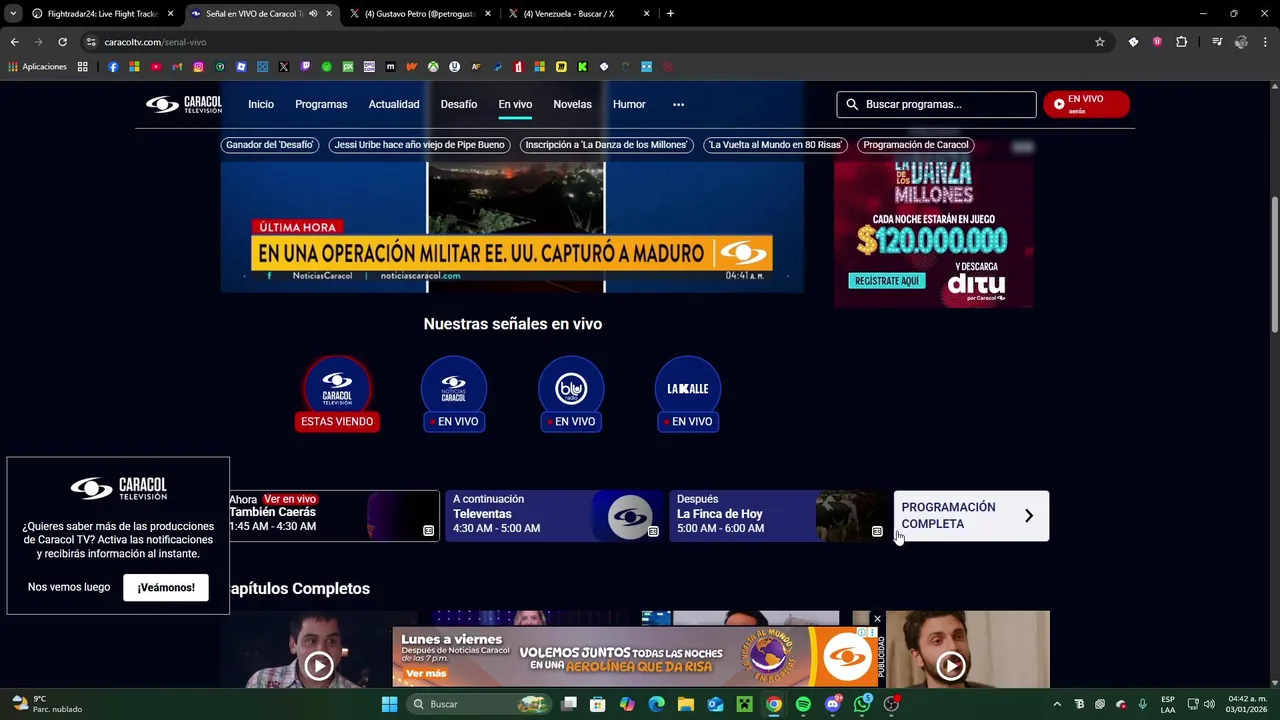Select the Caracol Televisión signal being watched
Screen dimensions: 1280x720
click(x=337, y=394)
